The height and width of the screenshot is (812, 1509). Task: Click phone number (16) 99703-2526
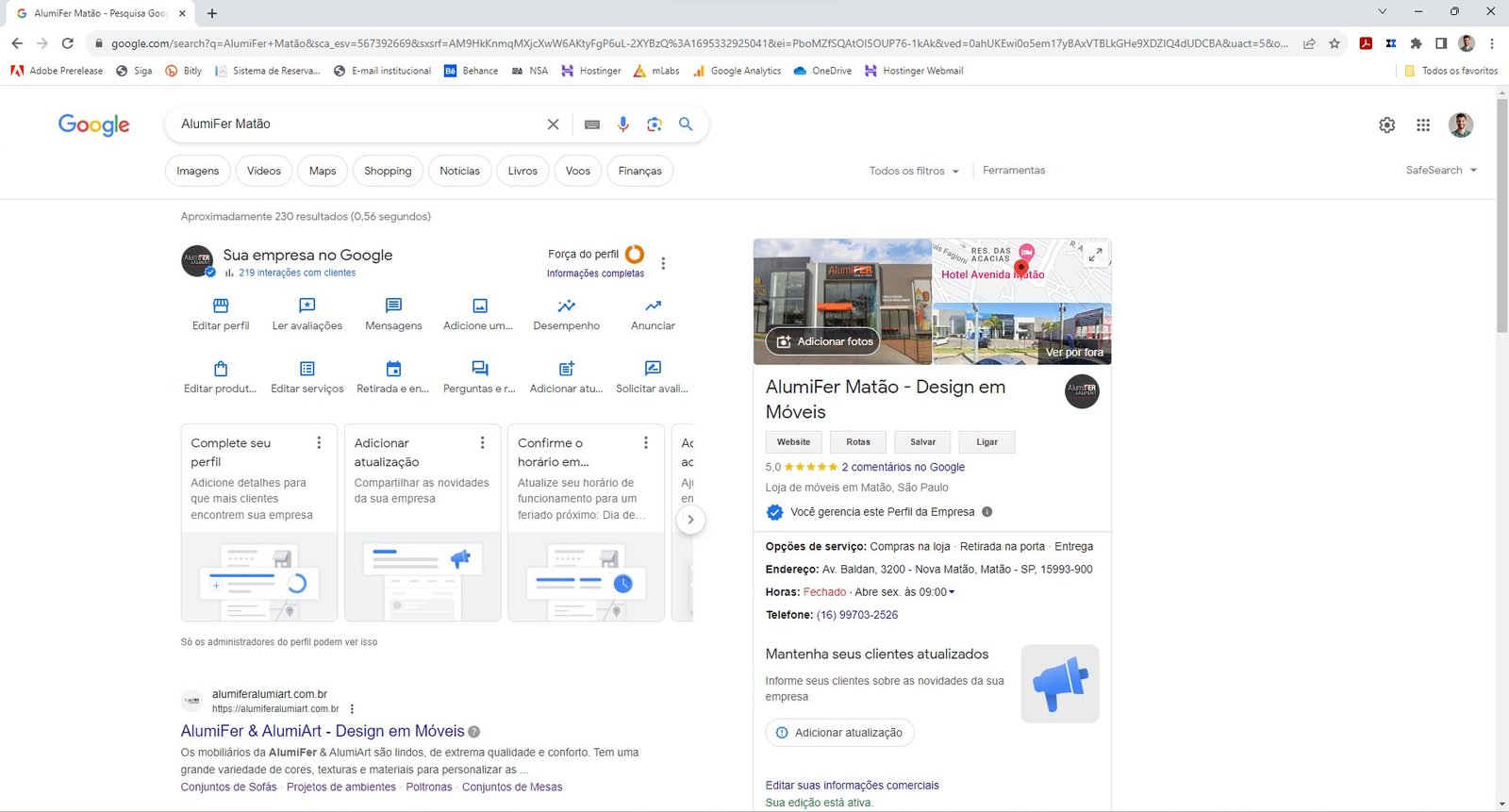coord(857,615)
